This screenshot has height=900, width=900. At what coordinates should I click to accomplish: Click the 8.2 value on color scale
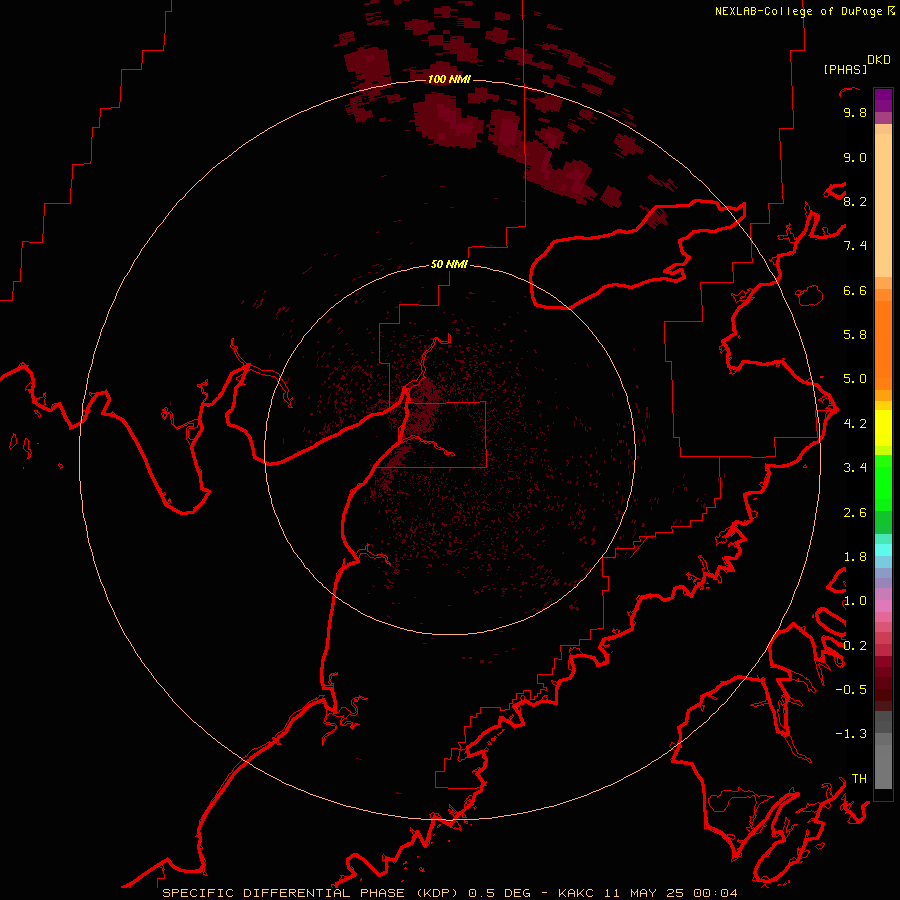855,201
